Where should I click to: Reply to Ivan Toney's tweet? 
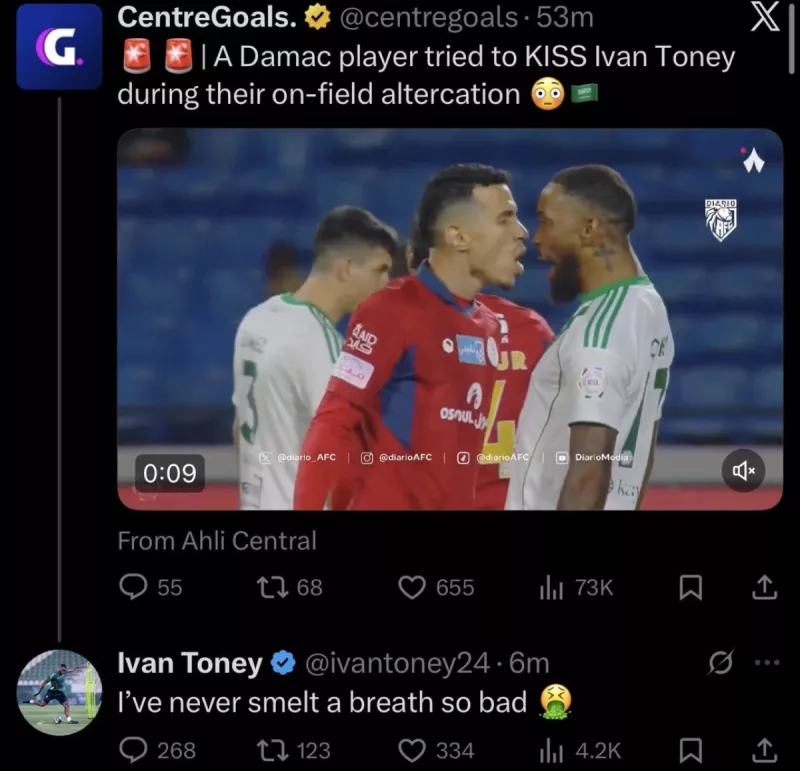pos(134,749)
